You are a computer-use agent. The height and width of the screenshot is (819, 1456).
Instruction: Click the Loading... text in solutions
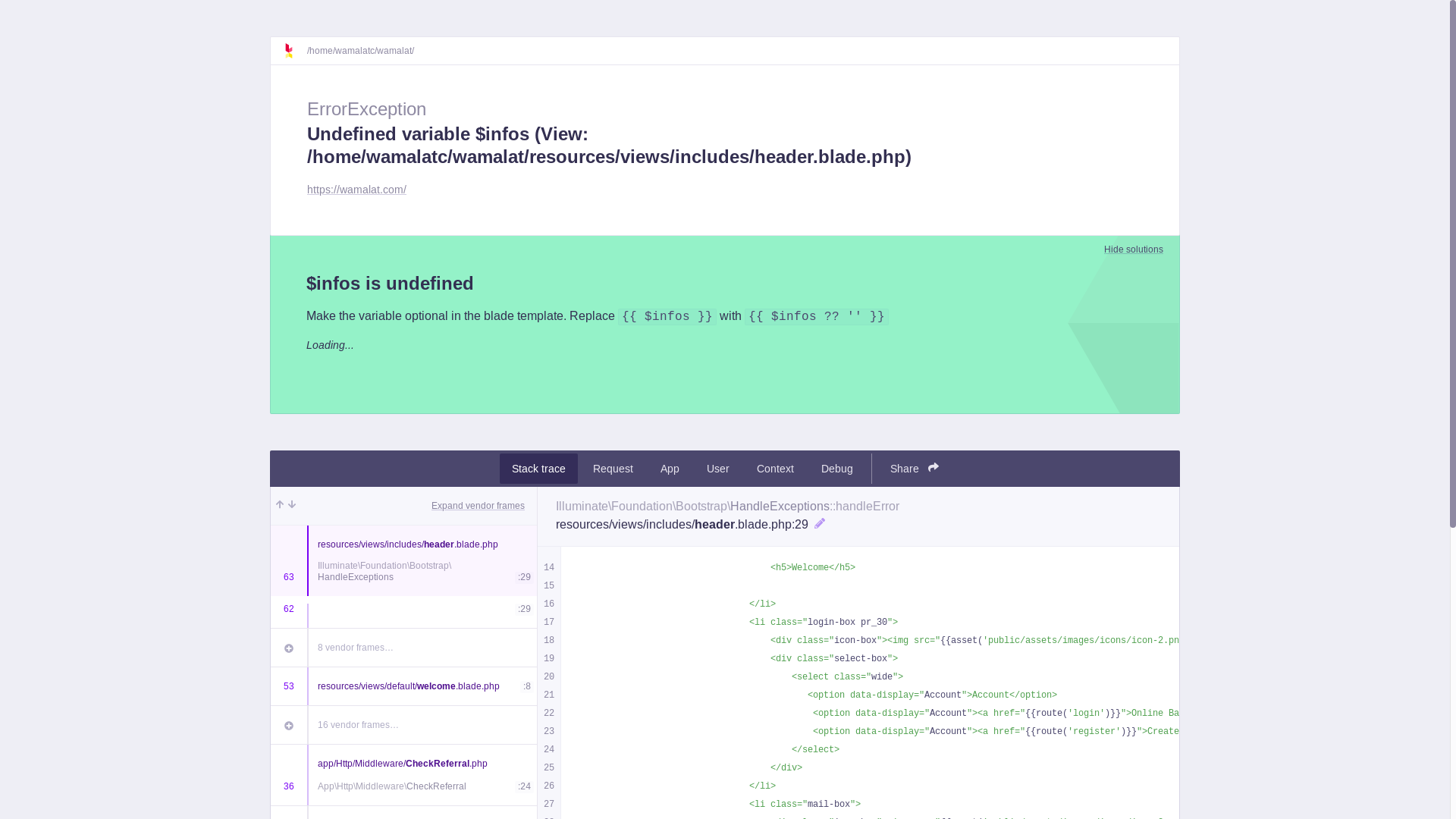coord(330,345)
